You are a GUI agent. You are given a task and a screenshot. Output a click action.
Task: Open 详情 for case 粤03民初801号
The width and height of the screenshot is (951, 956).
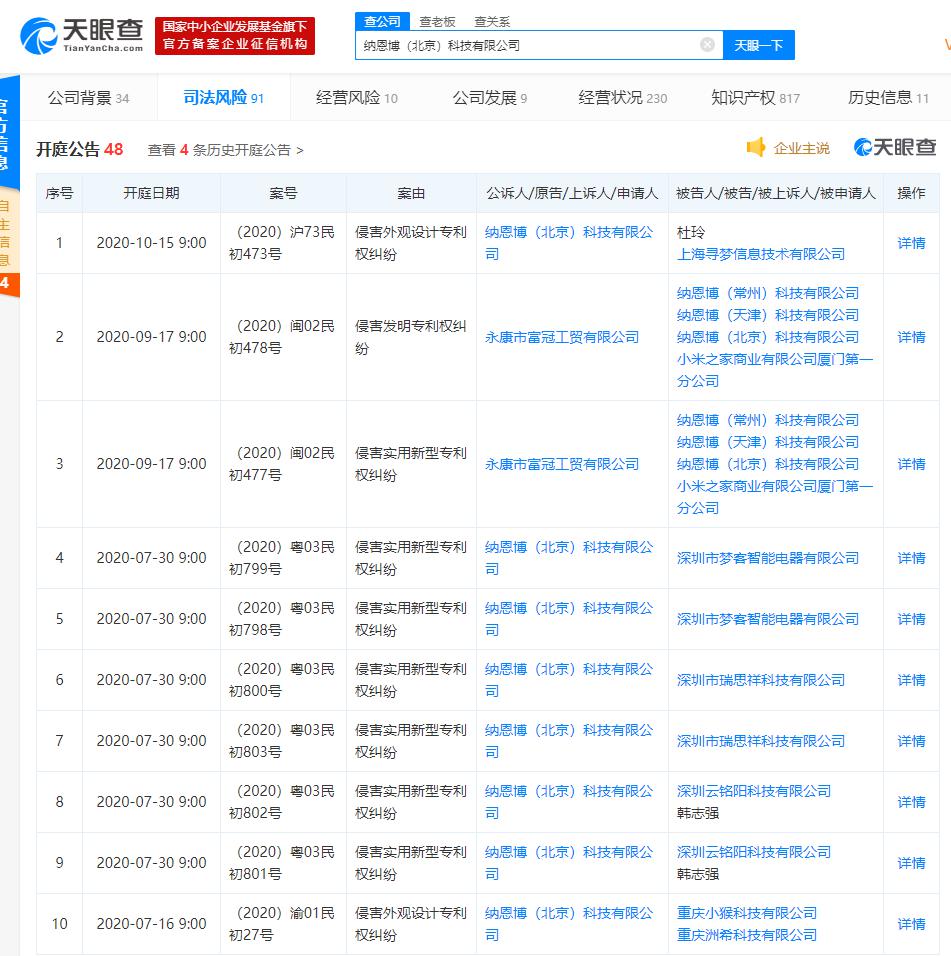pos(911,863)
